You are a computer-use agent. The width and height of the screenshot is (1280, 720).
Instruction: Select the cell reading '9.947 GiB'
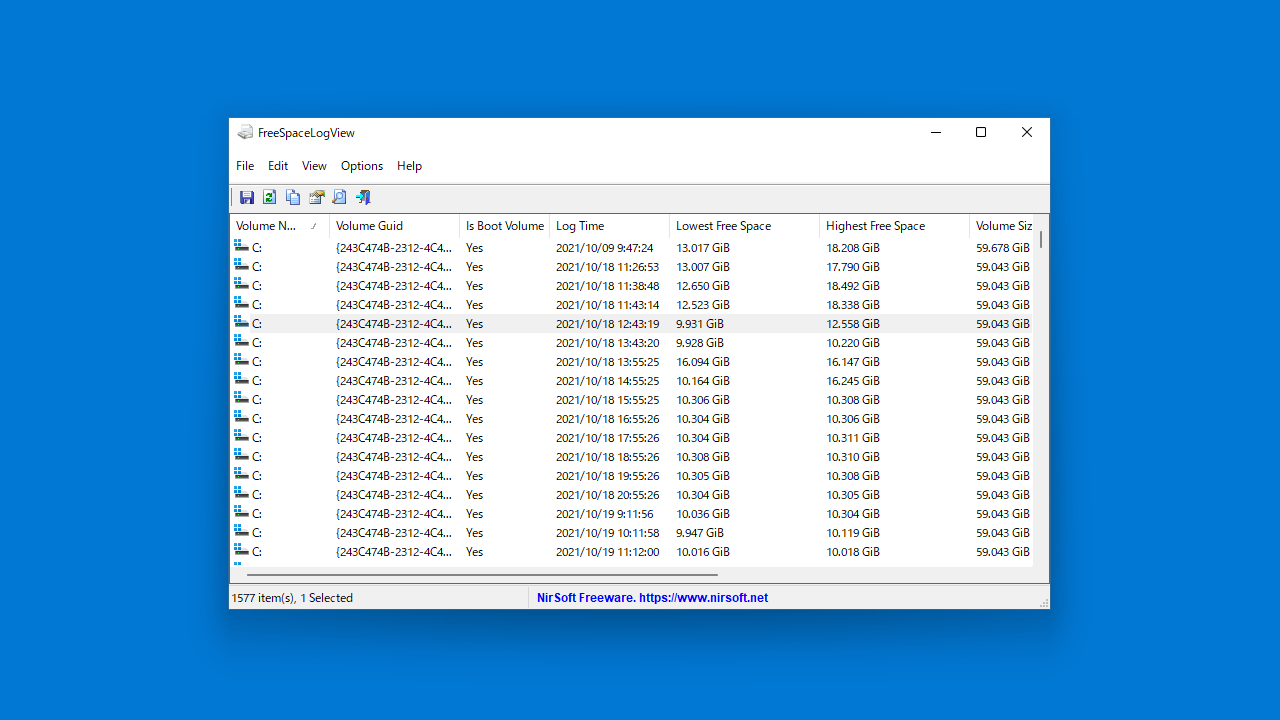point(700,533)
